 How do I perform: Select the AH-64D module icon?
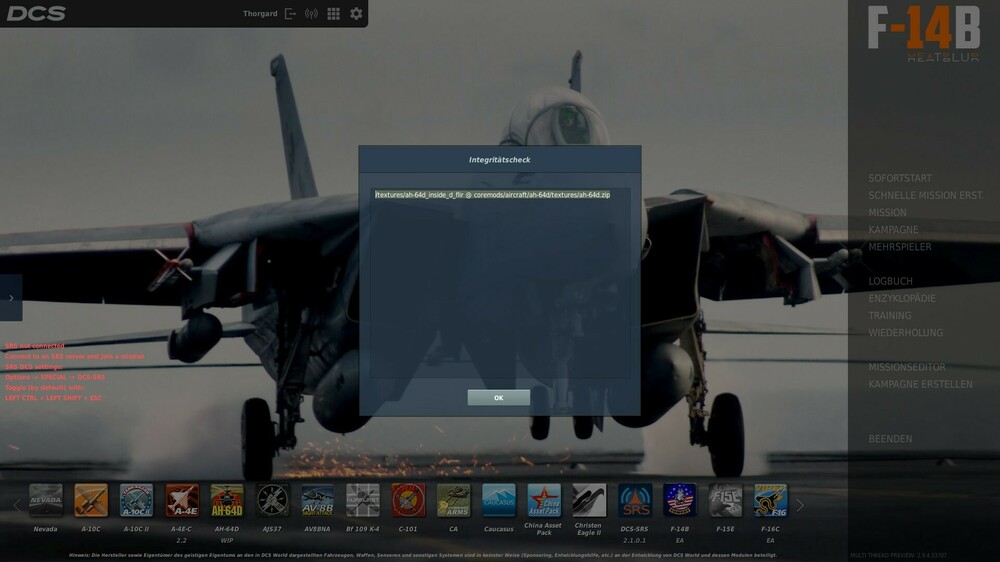pyautogui.click(x=227, y=500)
